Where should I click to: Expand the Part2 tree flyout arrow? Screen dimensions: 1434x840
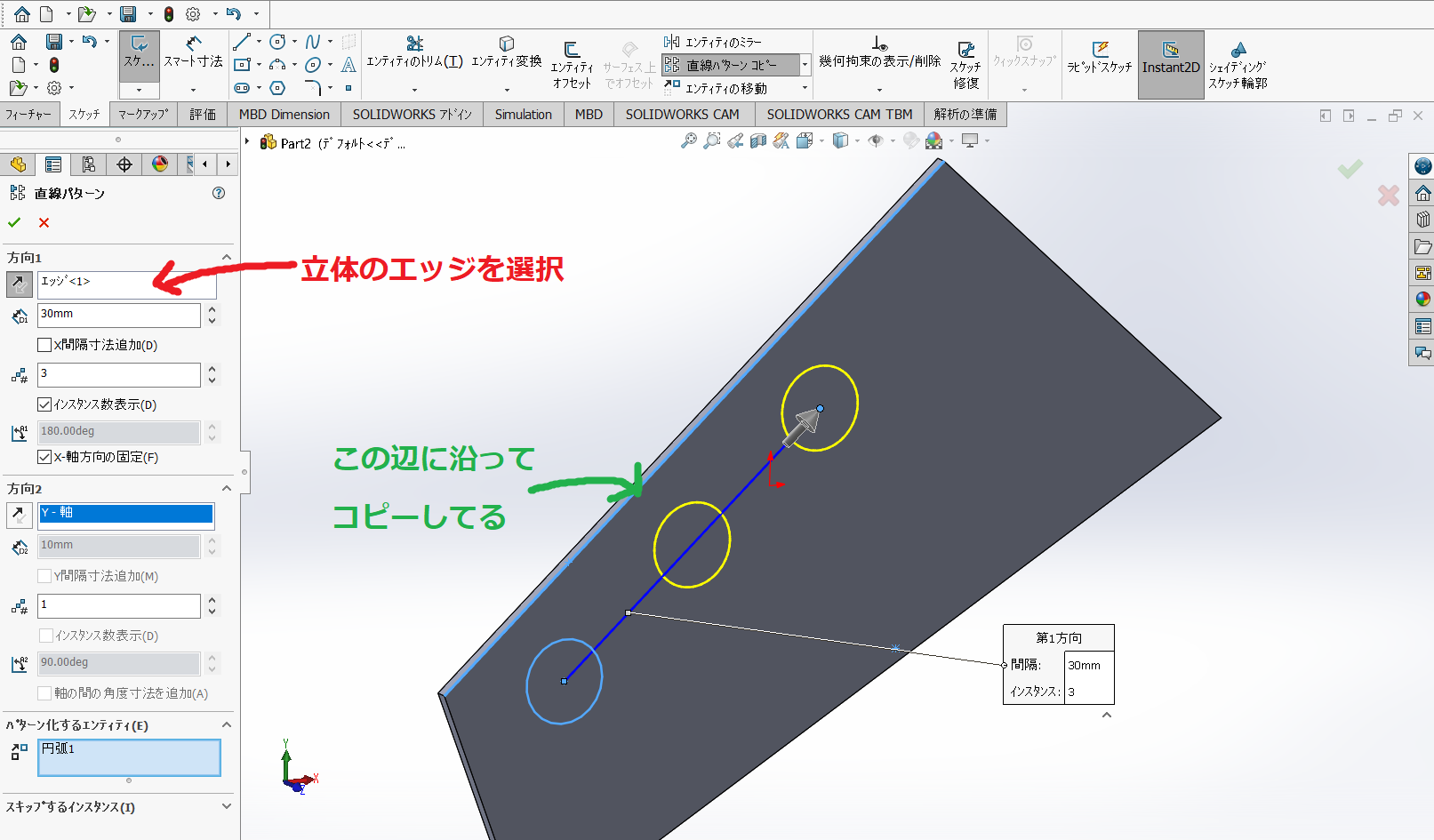(248, 142)
